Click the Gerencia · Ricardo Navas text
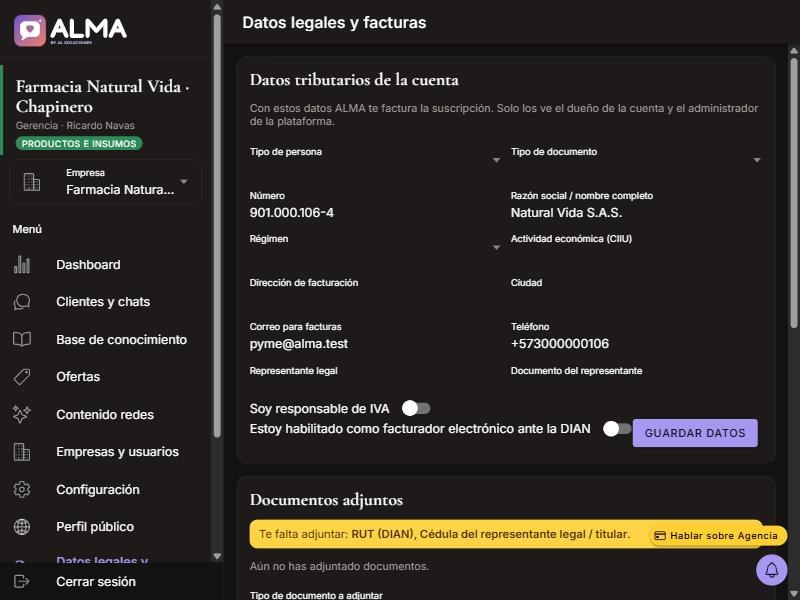The height and width of the screenshot is (600, 800). (x=75, y=126)
